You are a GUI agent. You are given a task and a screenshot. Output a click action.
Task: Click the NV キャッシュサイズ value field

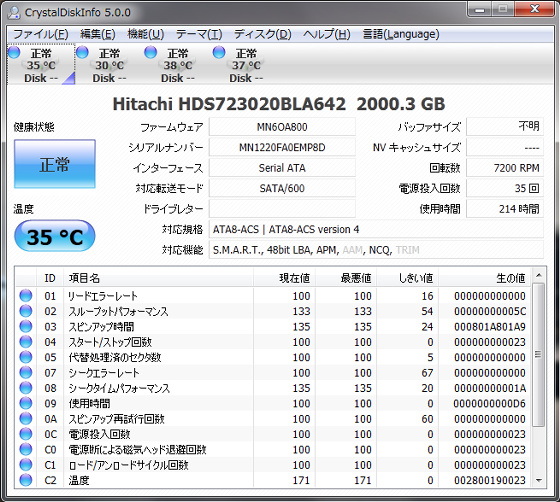coord(505,147)
